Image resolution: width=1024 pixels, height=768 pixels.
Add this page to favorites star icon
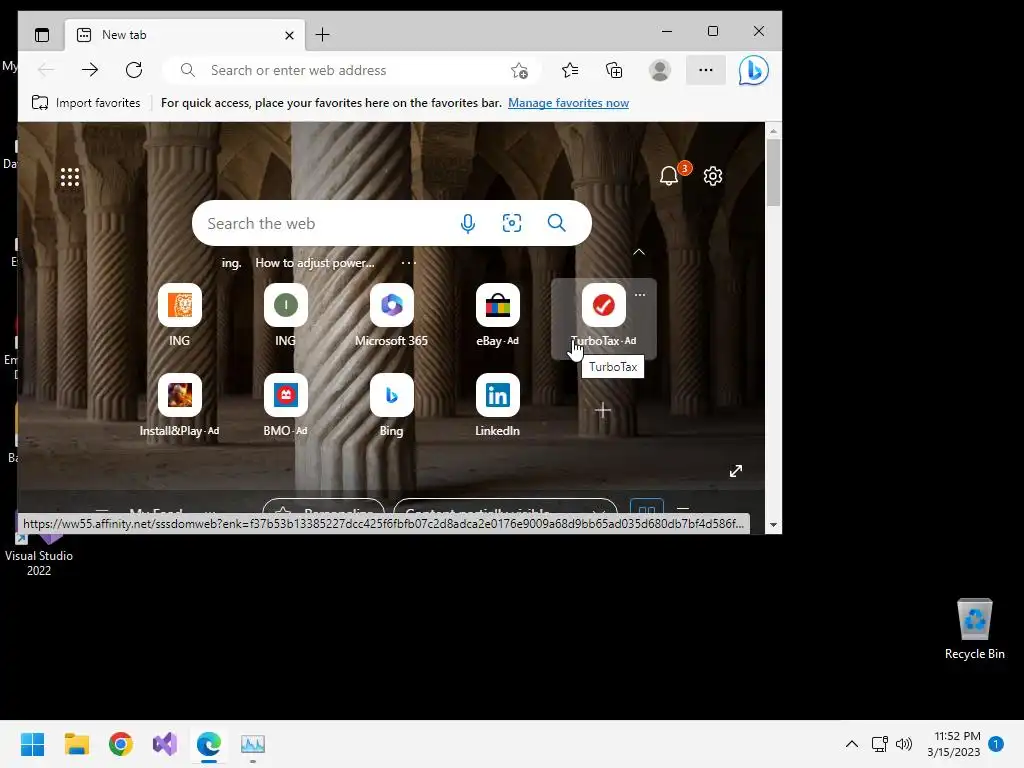click(x=519, y=71)
